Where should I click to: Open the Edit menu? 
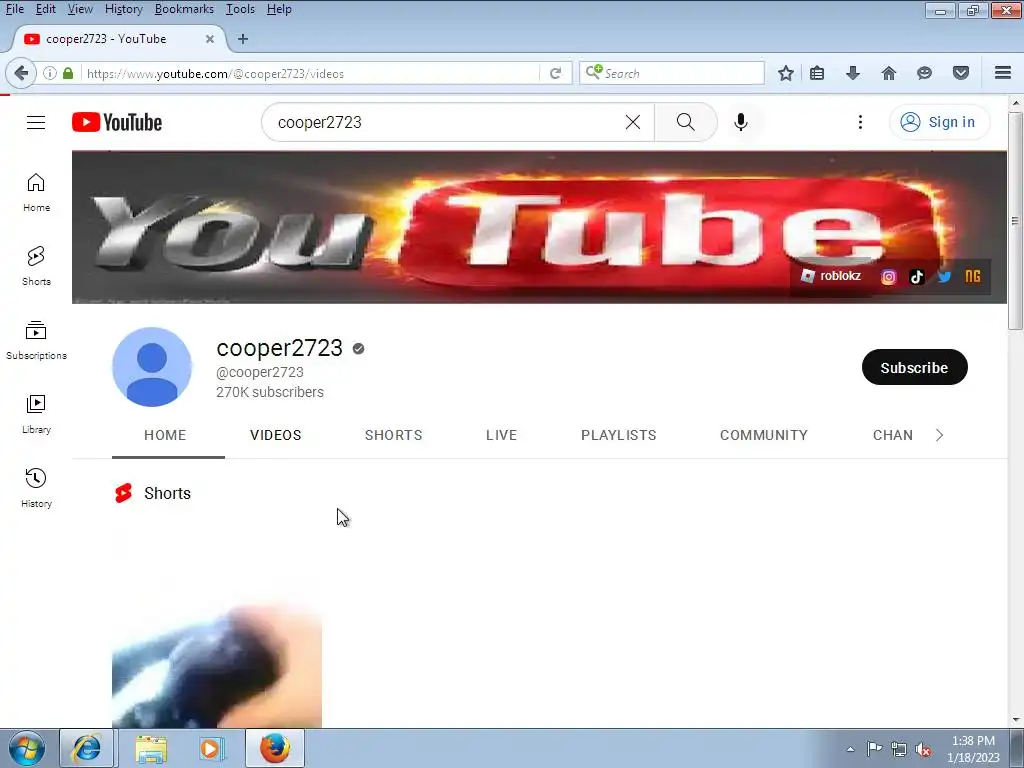(x=45, y=9)
